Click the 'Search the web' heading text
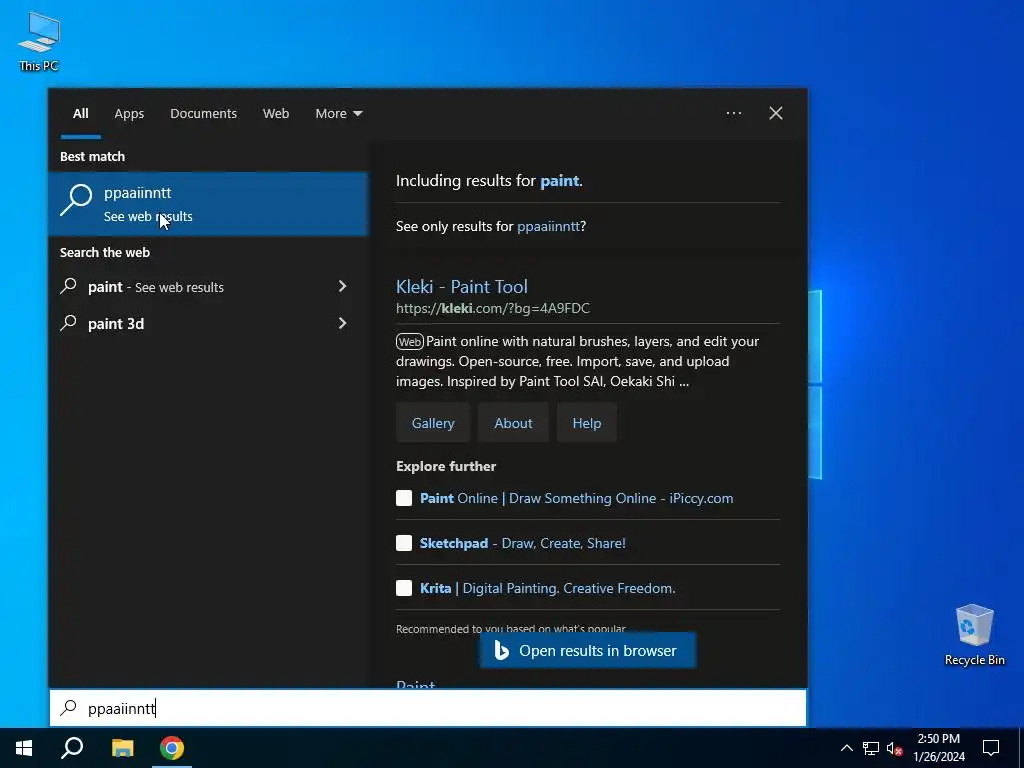Image resolution: width=1024 pixels, height=768 pixels. point(104,253)
